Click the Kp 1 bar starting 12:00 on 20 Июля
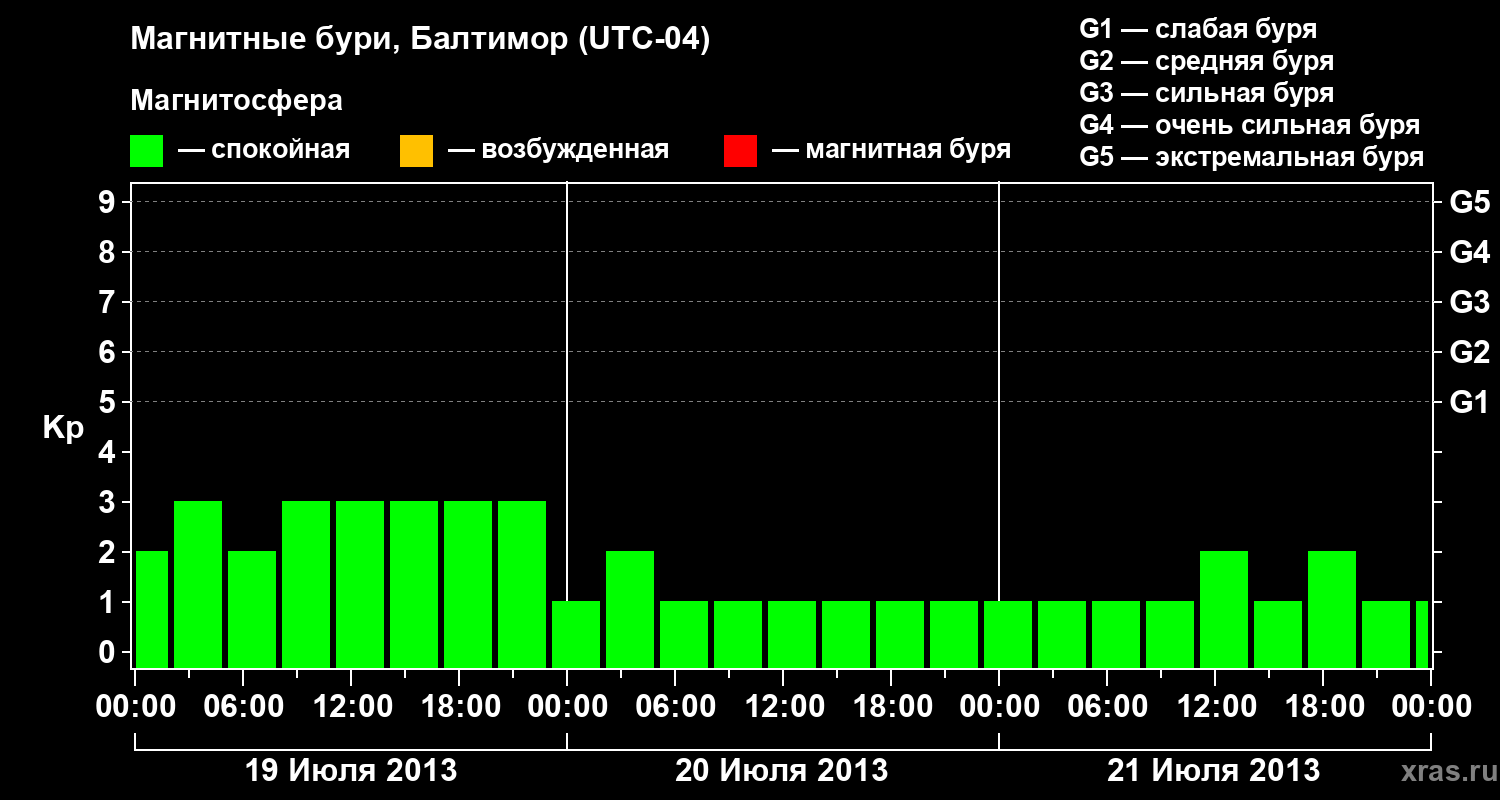The height and width of the screenshot is (800, 1500). point(792,634)
